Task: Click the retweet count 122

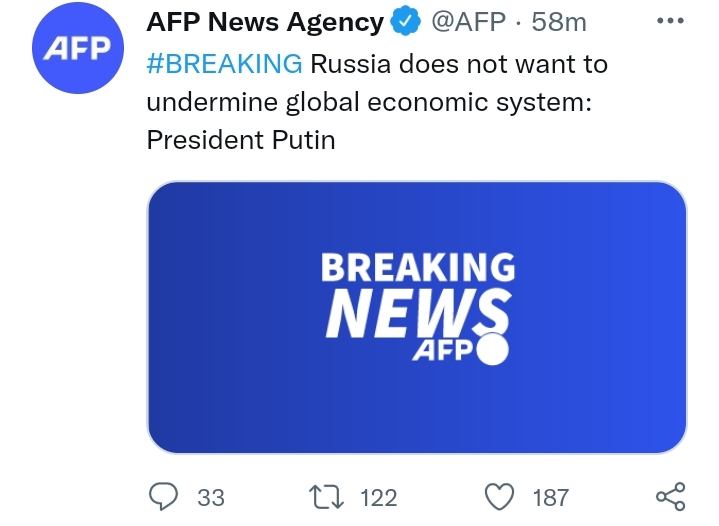Action: click(379, 497)
